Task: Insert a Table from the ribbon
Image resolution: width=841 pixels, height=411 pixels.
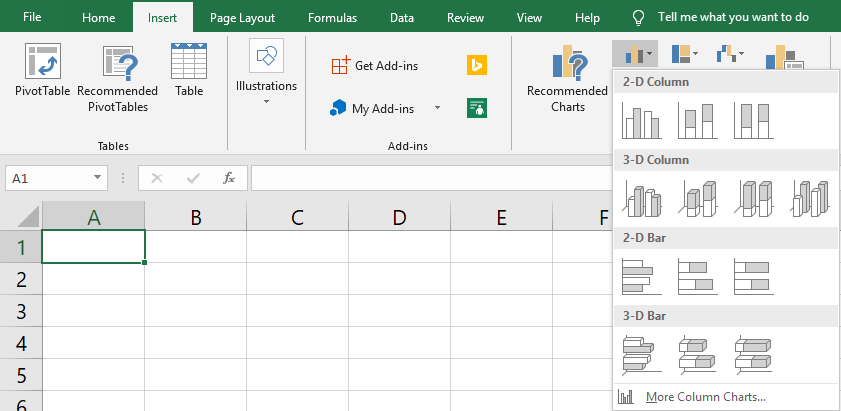Action: pos(189,70)
